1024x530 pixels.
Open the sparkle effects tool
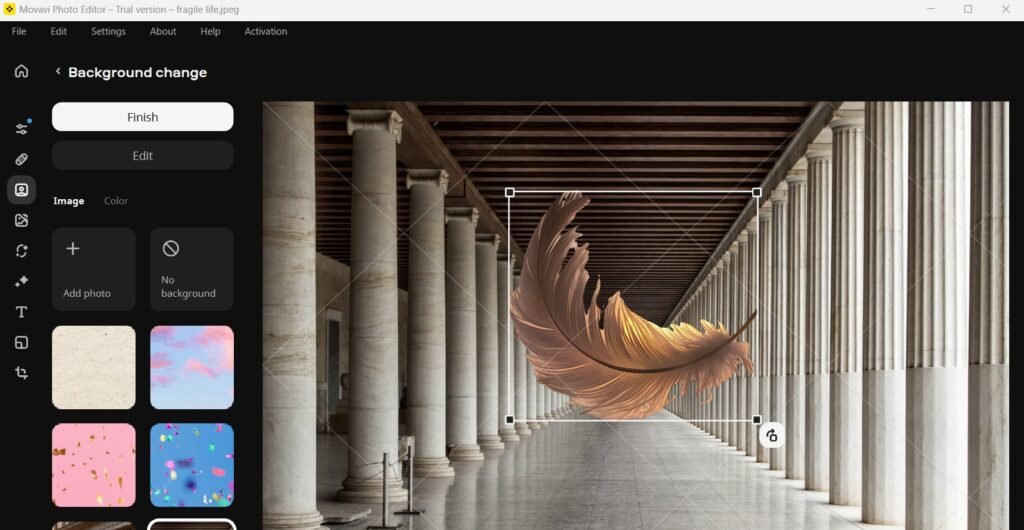(x=21, y=282)
